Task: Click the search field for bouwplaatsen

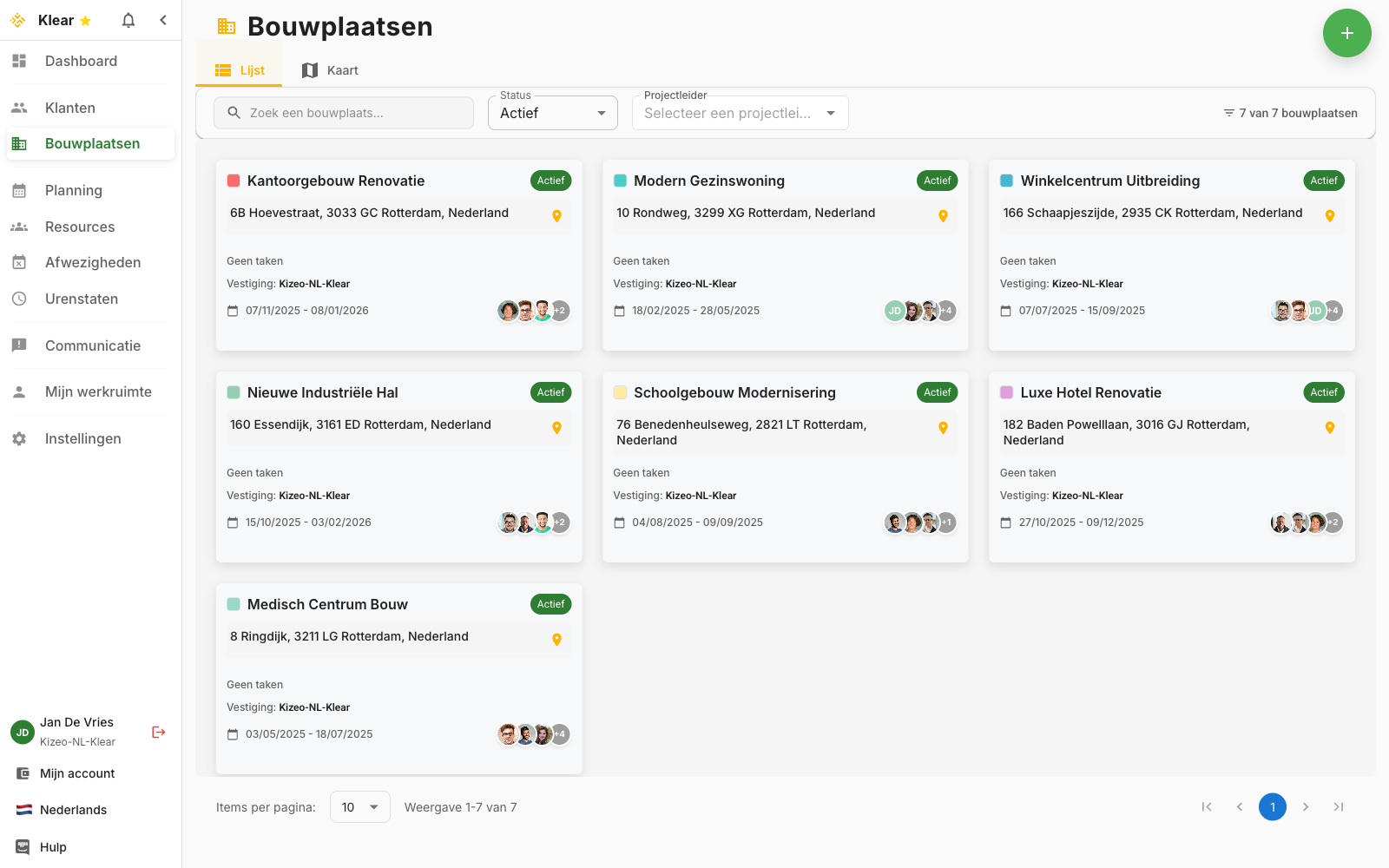Action: [x=343, y=112]
